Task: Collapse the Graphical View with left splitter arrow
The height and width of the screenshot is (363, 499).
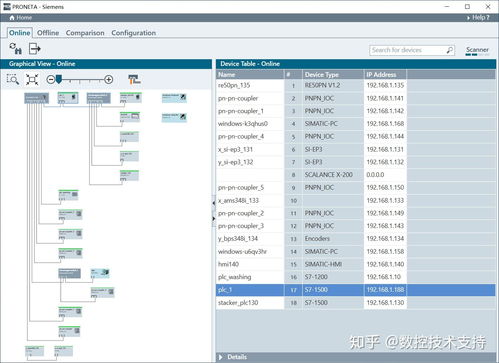Action: click(213, 202)
